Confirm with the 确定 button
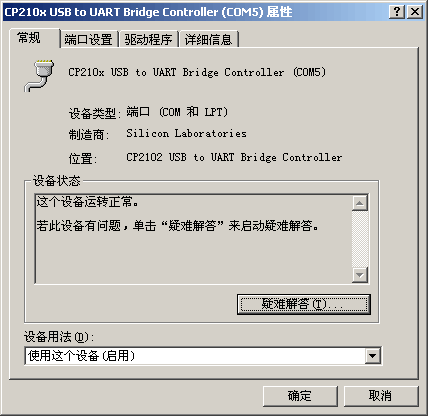Image resolution: width=428 pixels, height=416 pixels. coord(300,396)
